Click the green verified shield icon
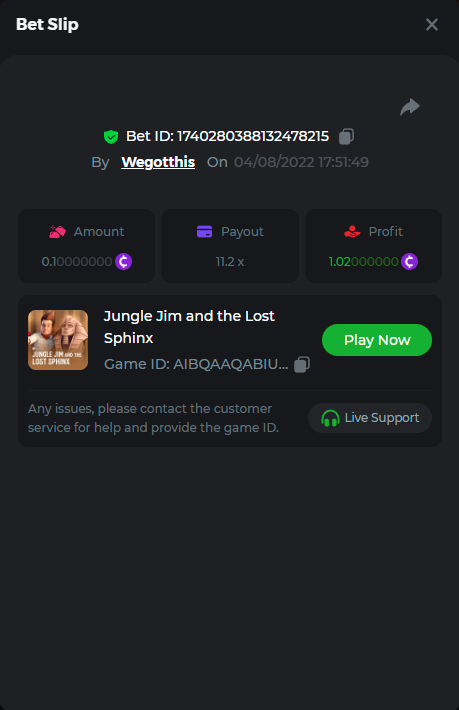 point(111,136)
